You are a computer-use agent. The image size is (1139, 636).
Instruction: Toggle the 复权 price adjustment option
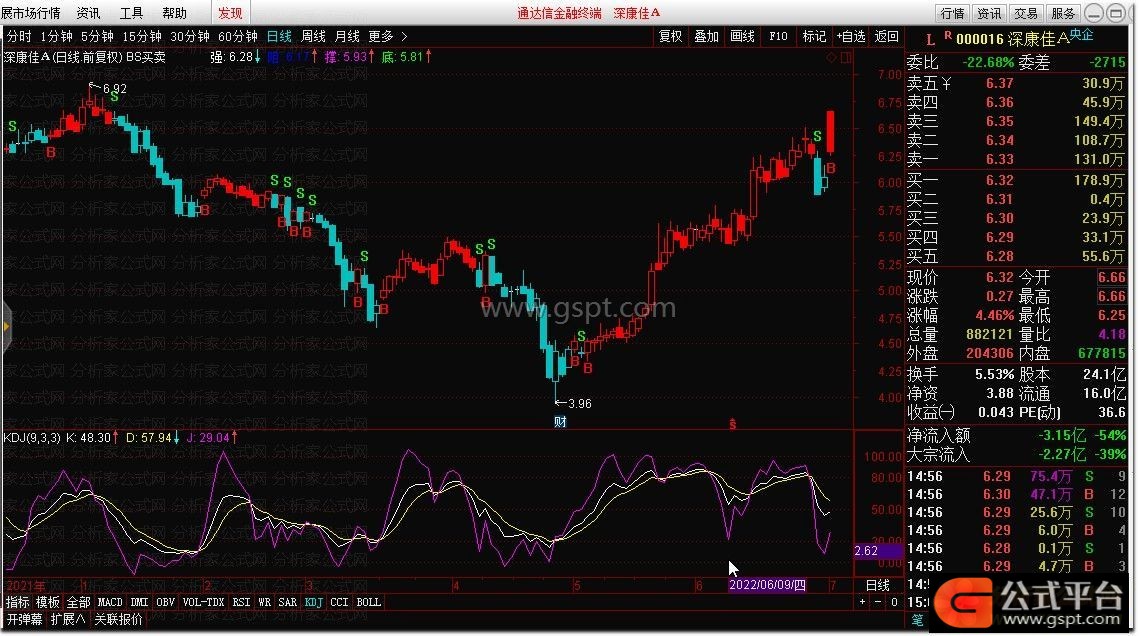(670, 36)
